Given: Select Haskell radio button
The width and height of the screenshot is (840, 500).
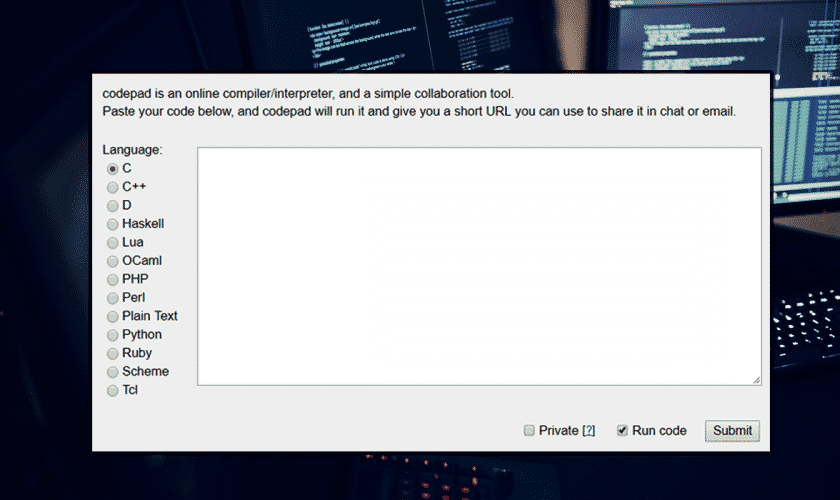Looking at the screenshot, I should tap(112, 224).
